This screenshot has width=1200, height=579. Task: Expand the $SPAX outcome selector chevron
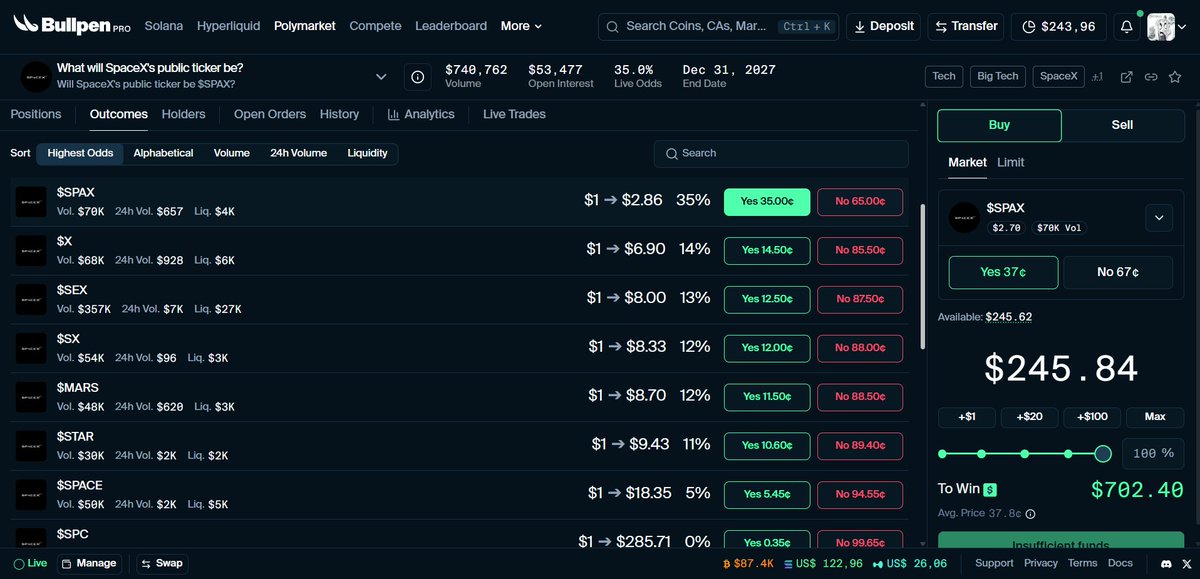tap(1159, 217)
